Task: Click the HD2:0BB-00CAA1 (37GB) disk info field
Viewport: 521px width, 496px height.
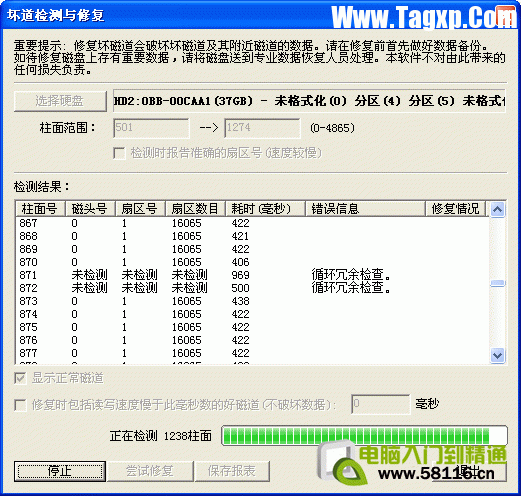Action: [309, 101]
